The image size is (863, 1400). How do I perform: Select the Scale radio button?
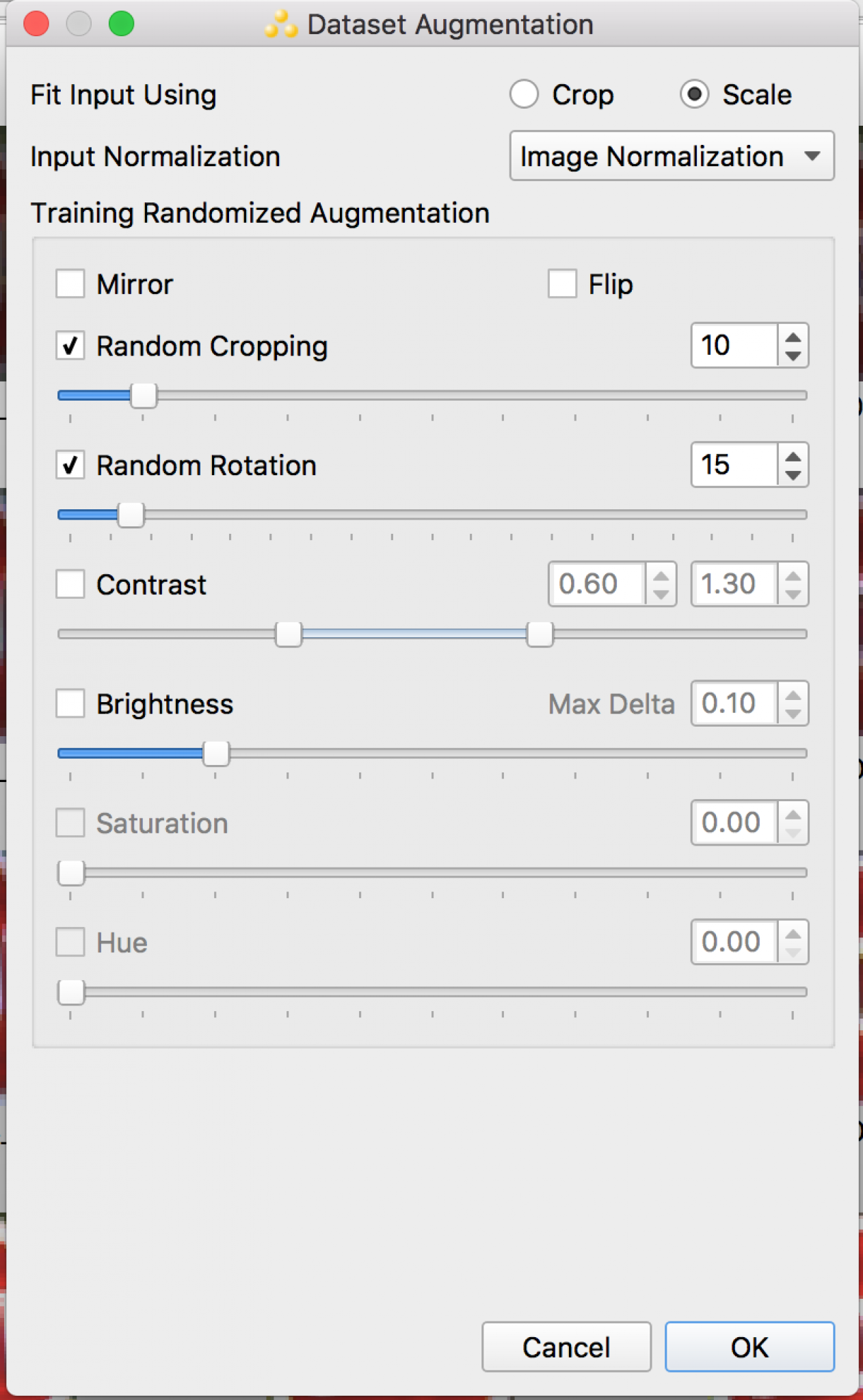tap(695, 94)
